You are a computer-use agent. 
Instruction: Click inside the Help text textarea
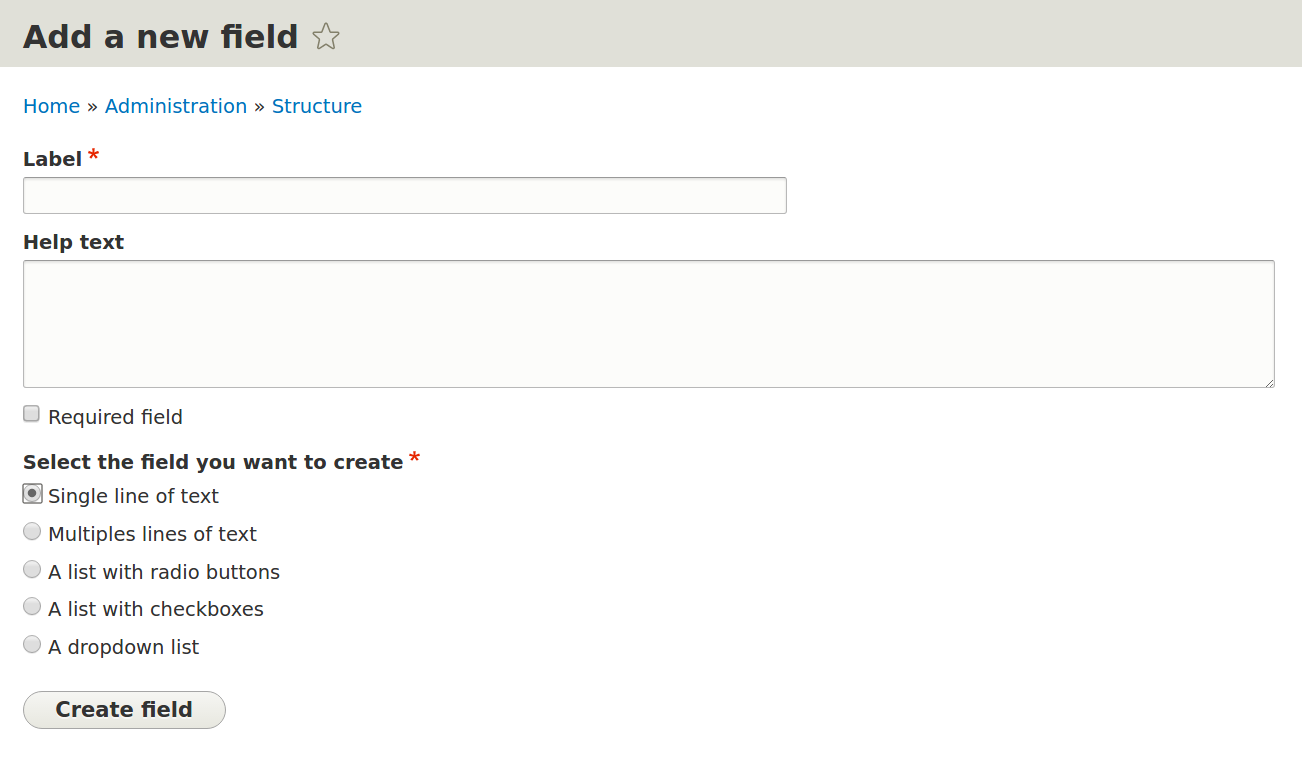click(x=649, y=324)
